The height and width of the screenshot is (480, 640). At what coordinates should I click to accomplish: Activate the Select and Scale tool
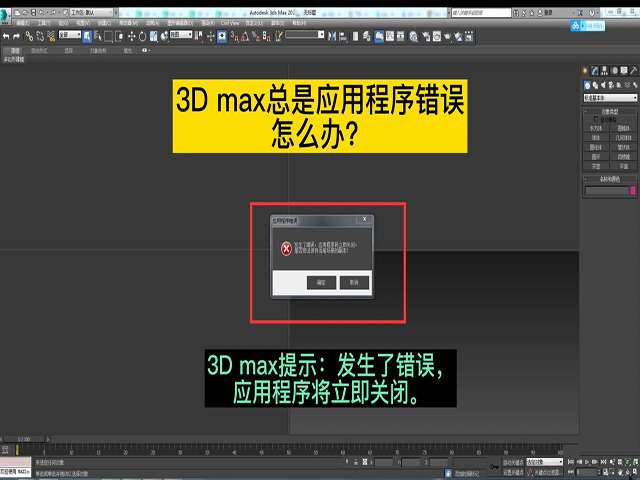click(x=153, y=37)
